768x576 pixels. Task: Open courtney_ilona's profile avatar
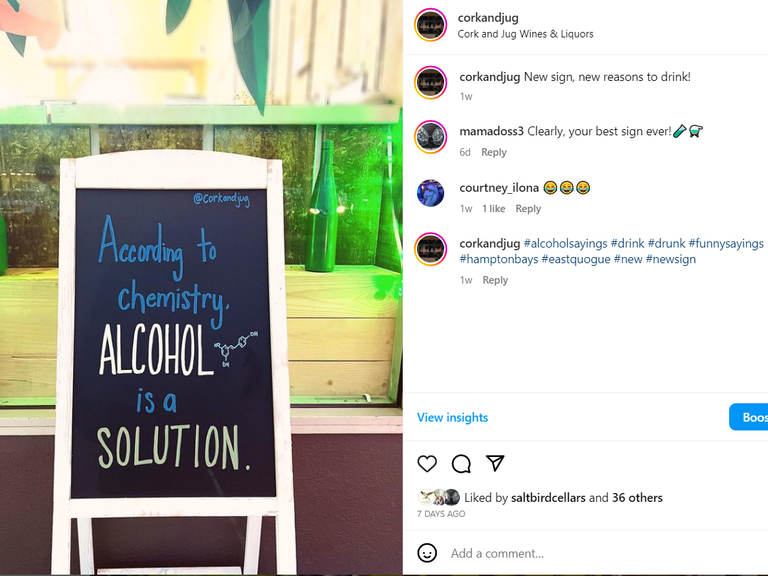point(431,193)
